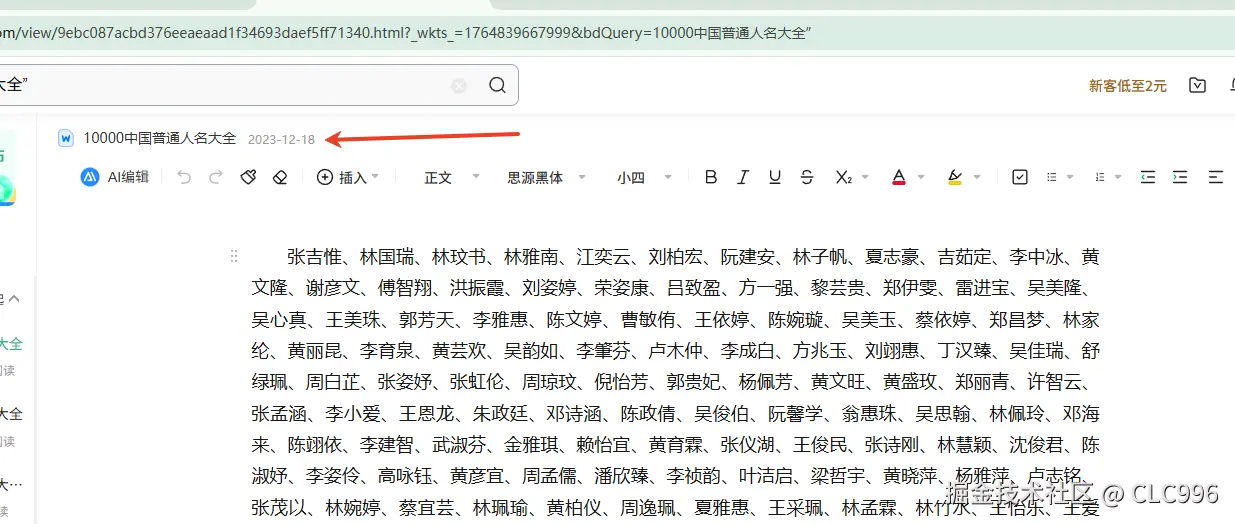Screen dimensions: 1235x524
Task: Redo the last edit
Action: click(x=215, y=177)
